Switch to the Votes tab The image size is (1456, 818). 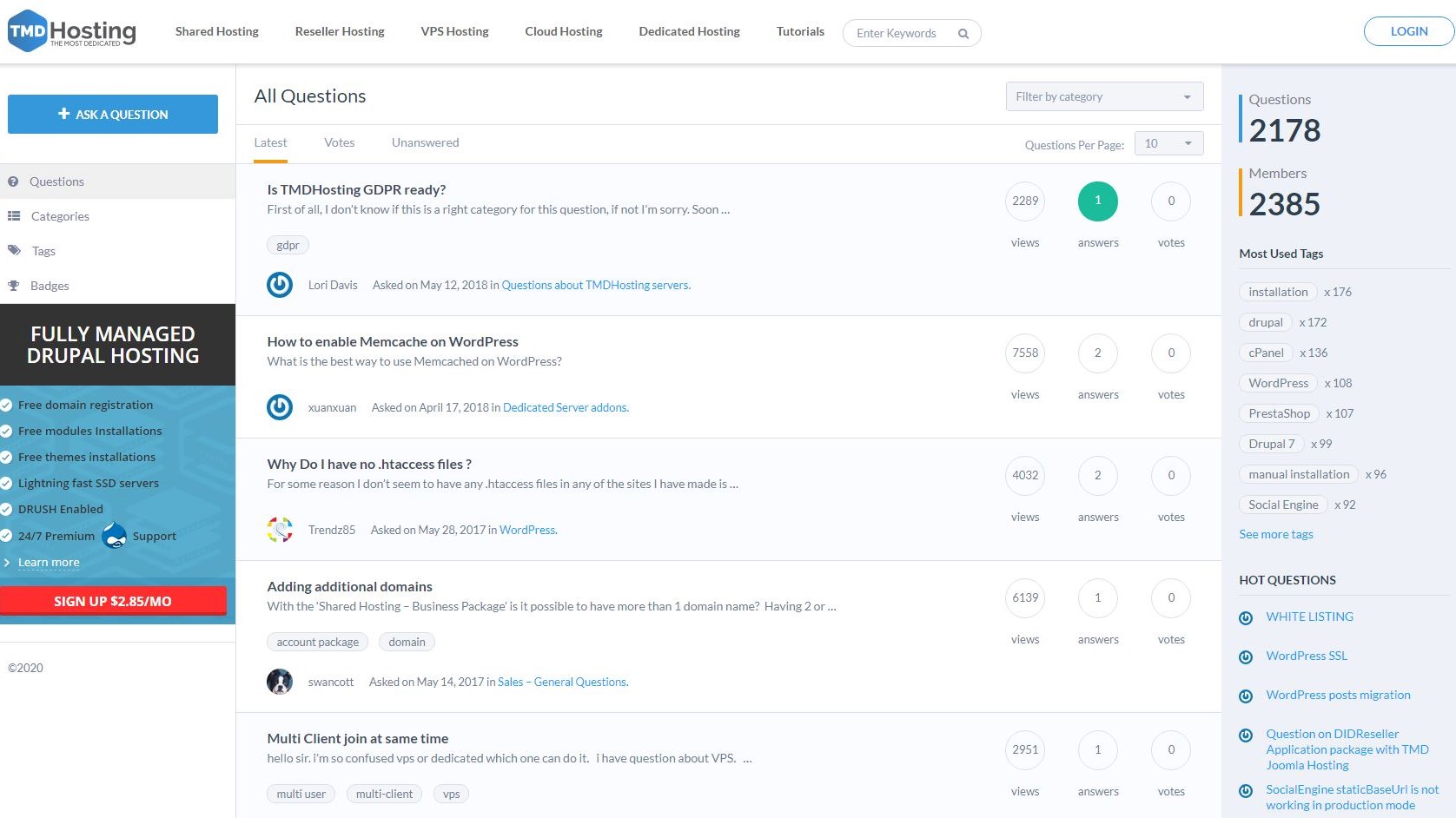[x=339, y=142]
